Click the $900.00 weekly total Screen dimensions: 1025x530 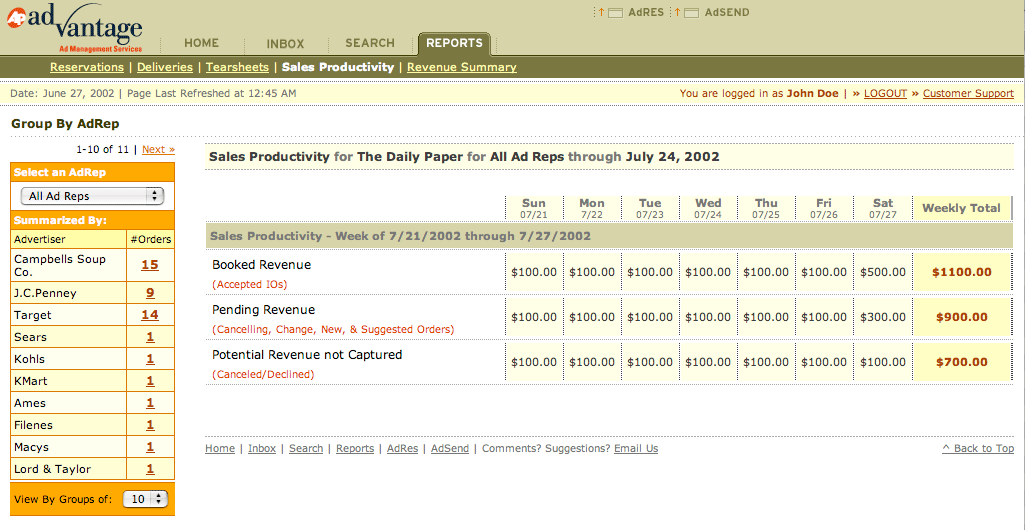tap(962, 318)
